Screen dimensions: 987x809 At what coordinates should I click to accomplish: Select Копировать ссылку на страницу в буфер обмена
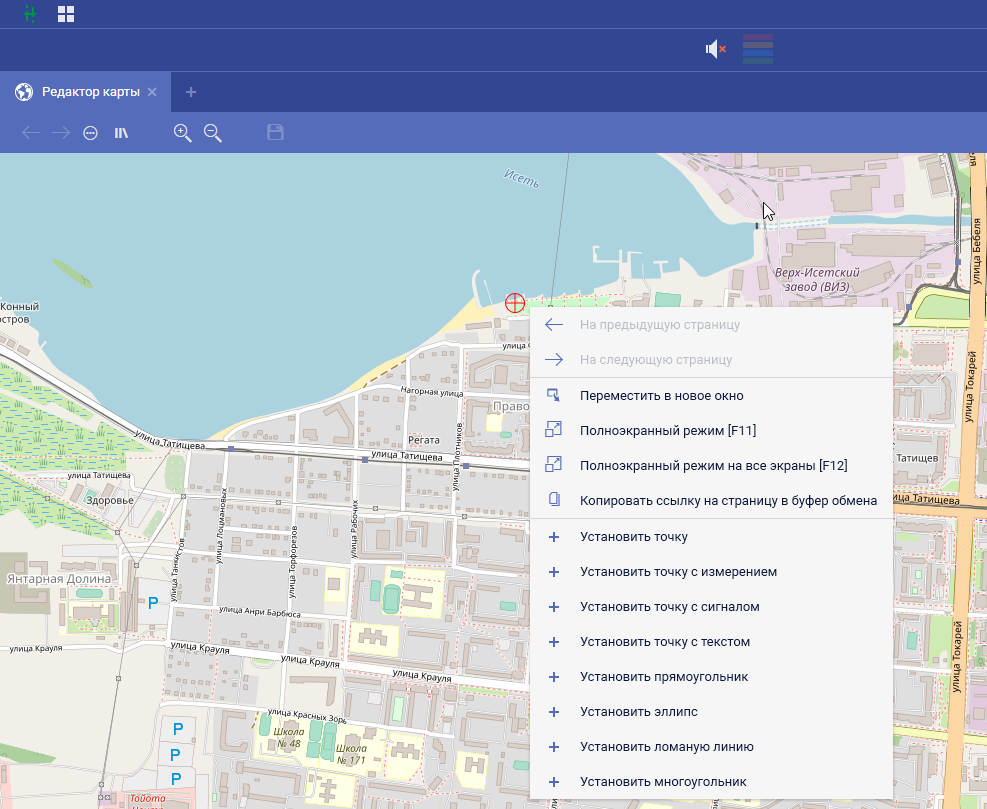pyautogui.click(x=728, y=500)
